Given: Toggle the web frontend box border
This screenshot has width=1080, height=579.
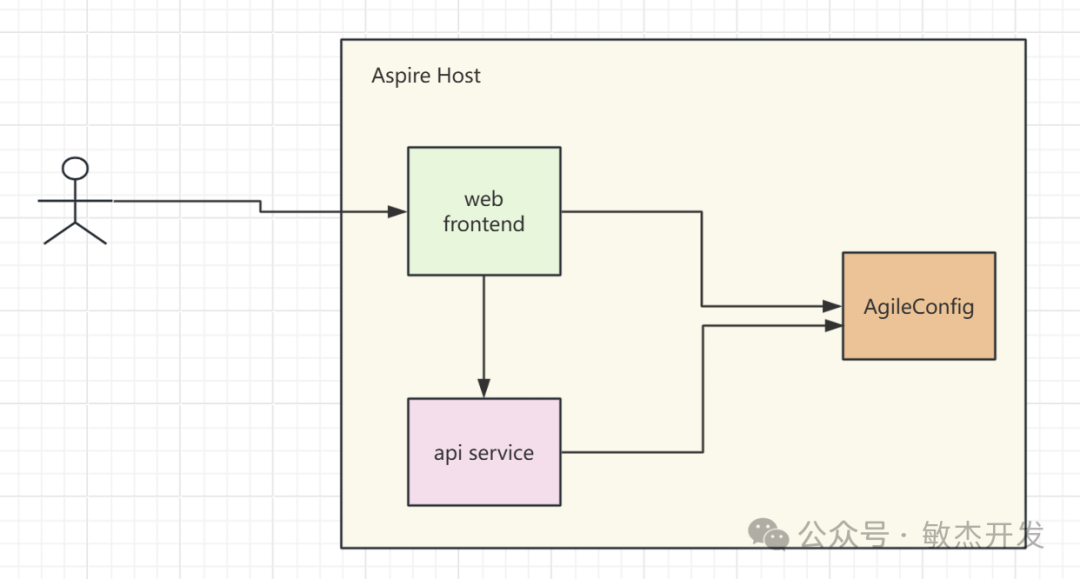Looking at the screenshot, I should [484, 146].
